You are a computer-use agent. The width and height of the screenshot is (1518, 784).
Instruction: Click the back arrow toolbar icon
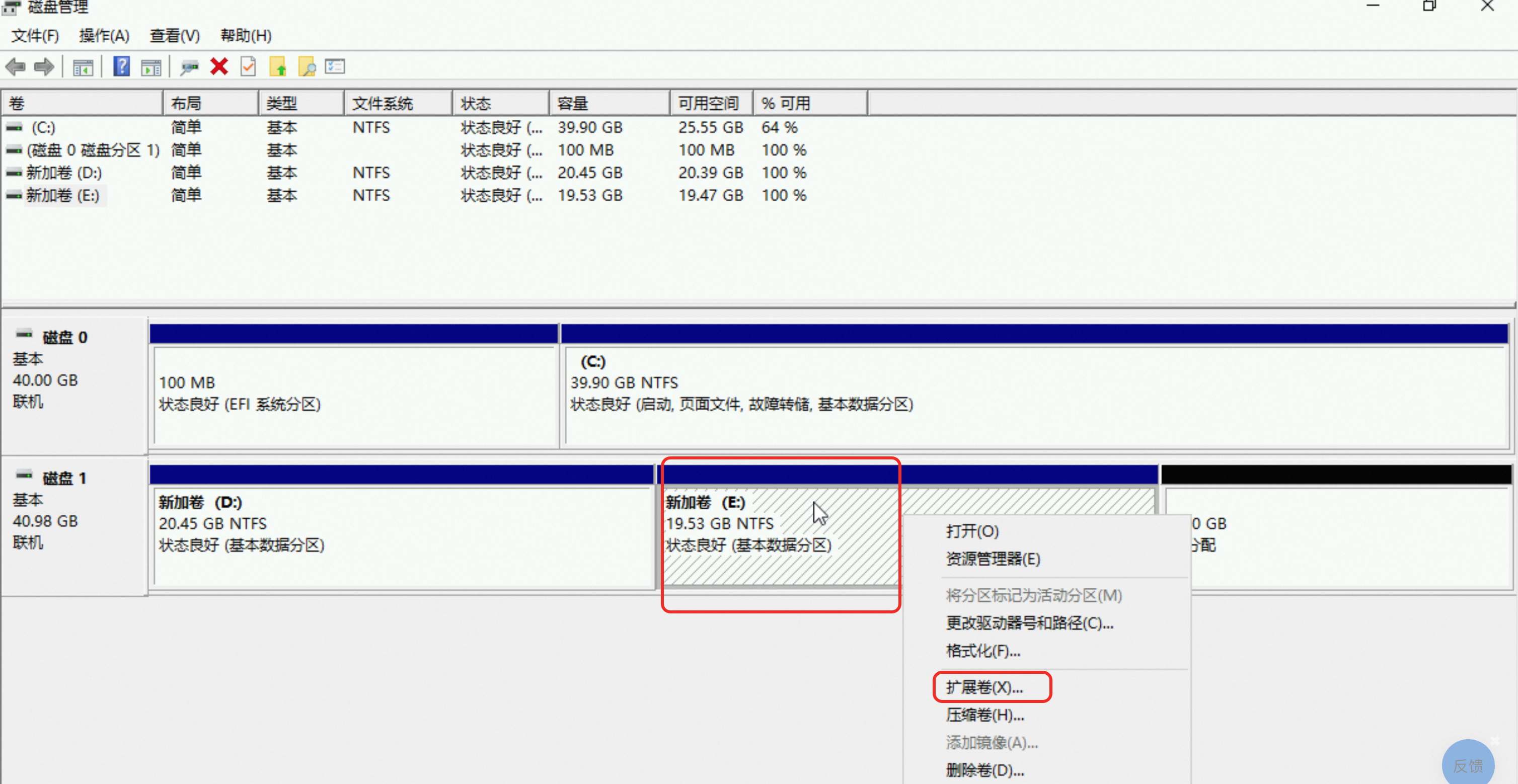pyautogui.click(x=16, y=67)
